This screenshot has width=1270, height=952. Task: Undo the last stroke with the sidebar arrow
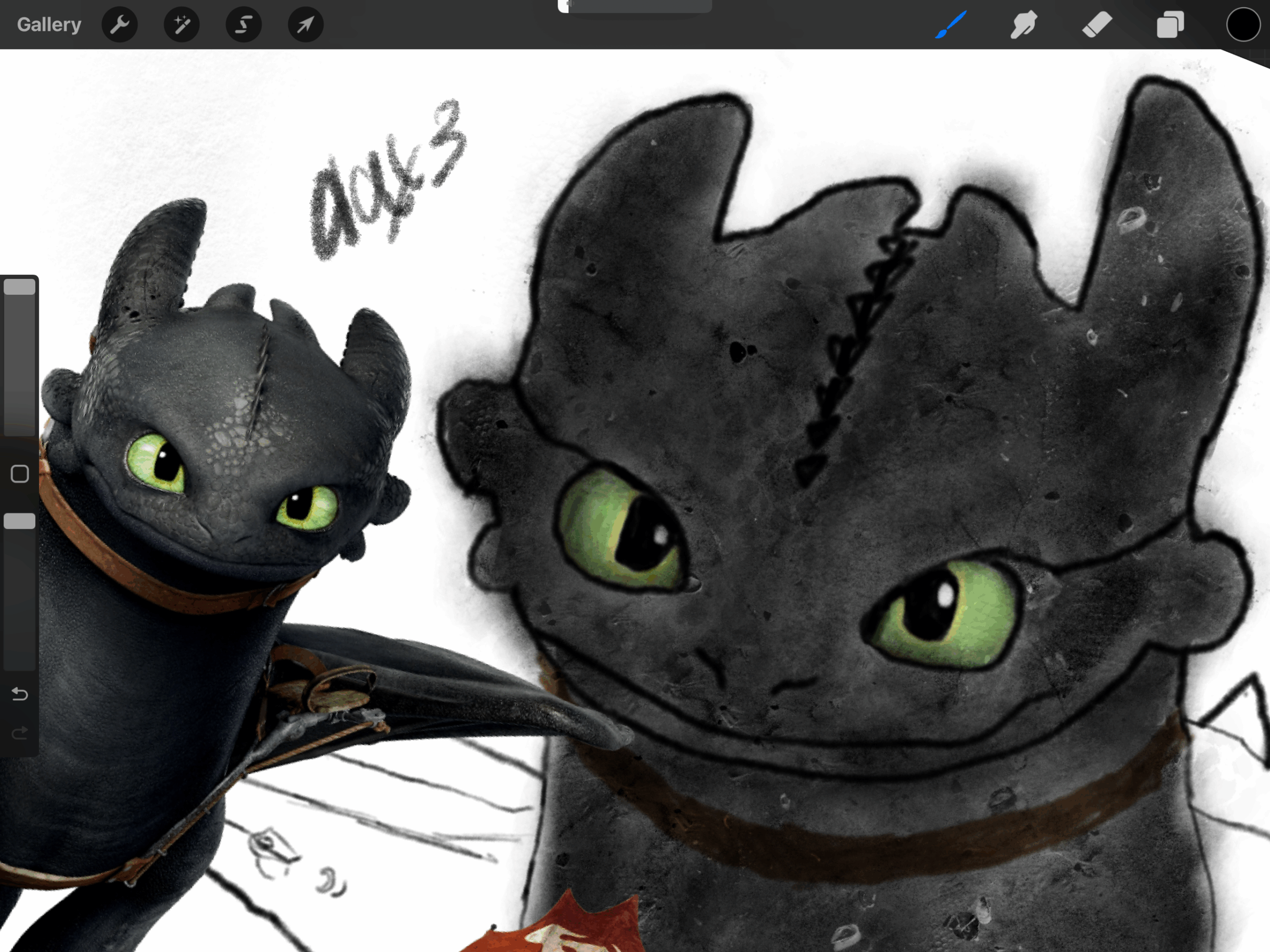[x=19, y=694]
